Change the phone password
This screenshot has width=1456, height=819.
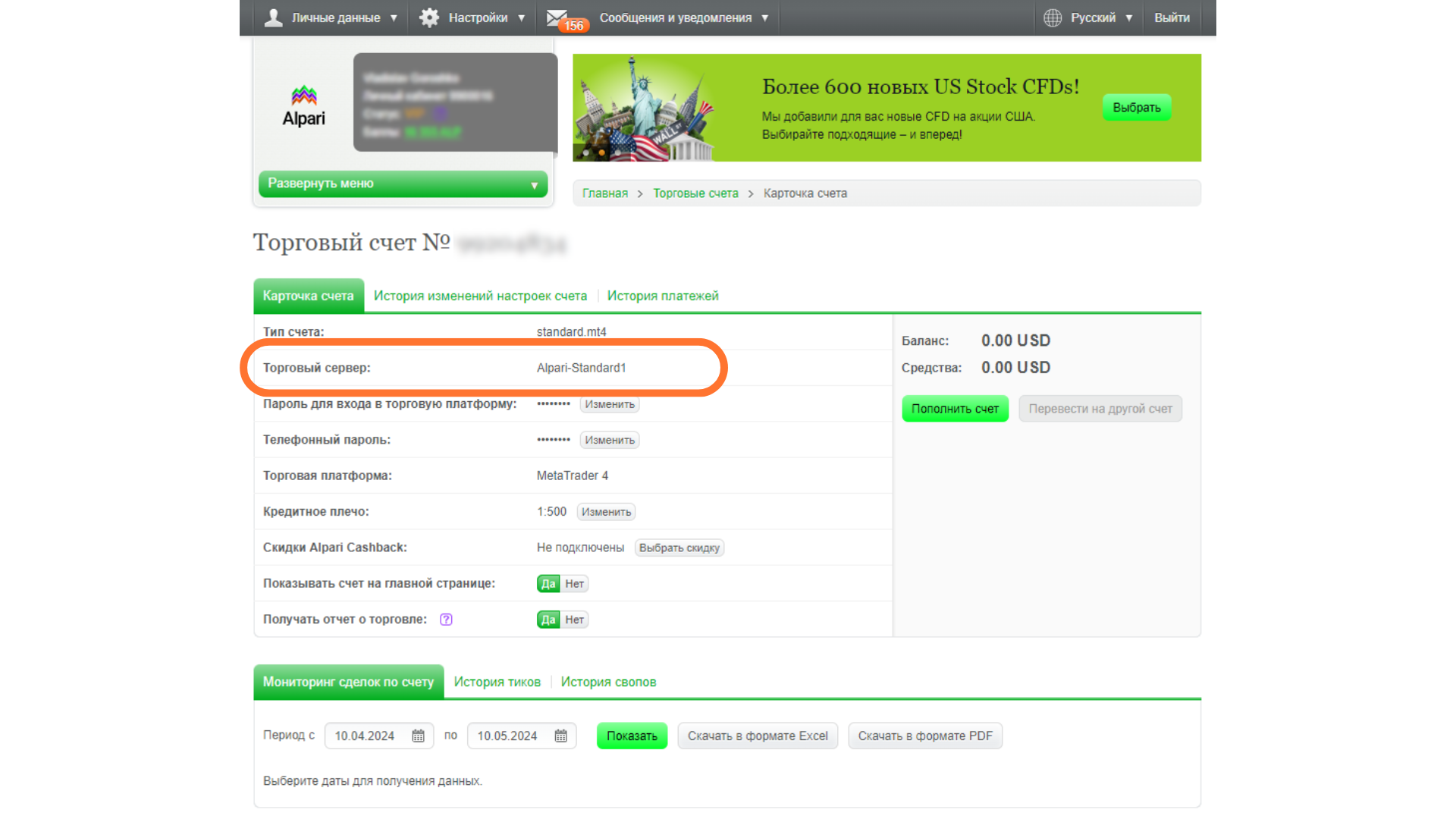609,440
